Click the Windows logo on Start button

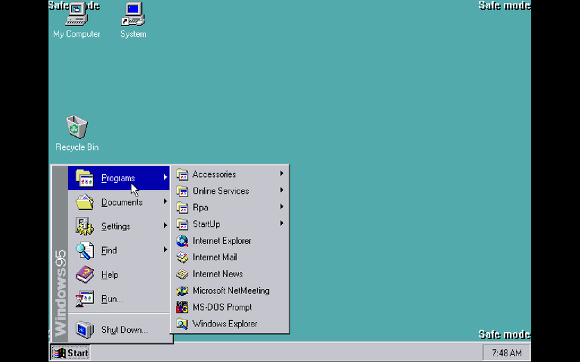(x=59, y=353)
